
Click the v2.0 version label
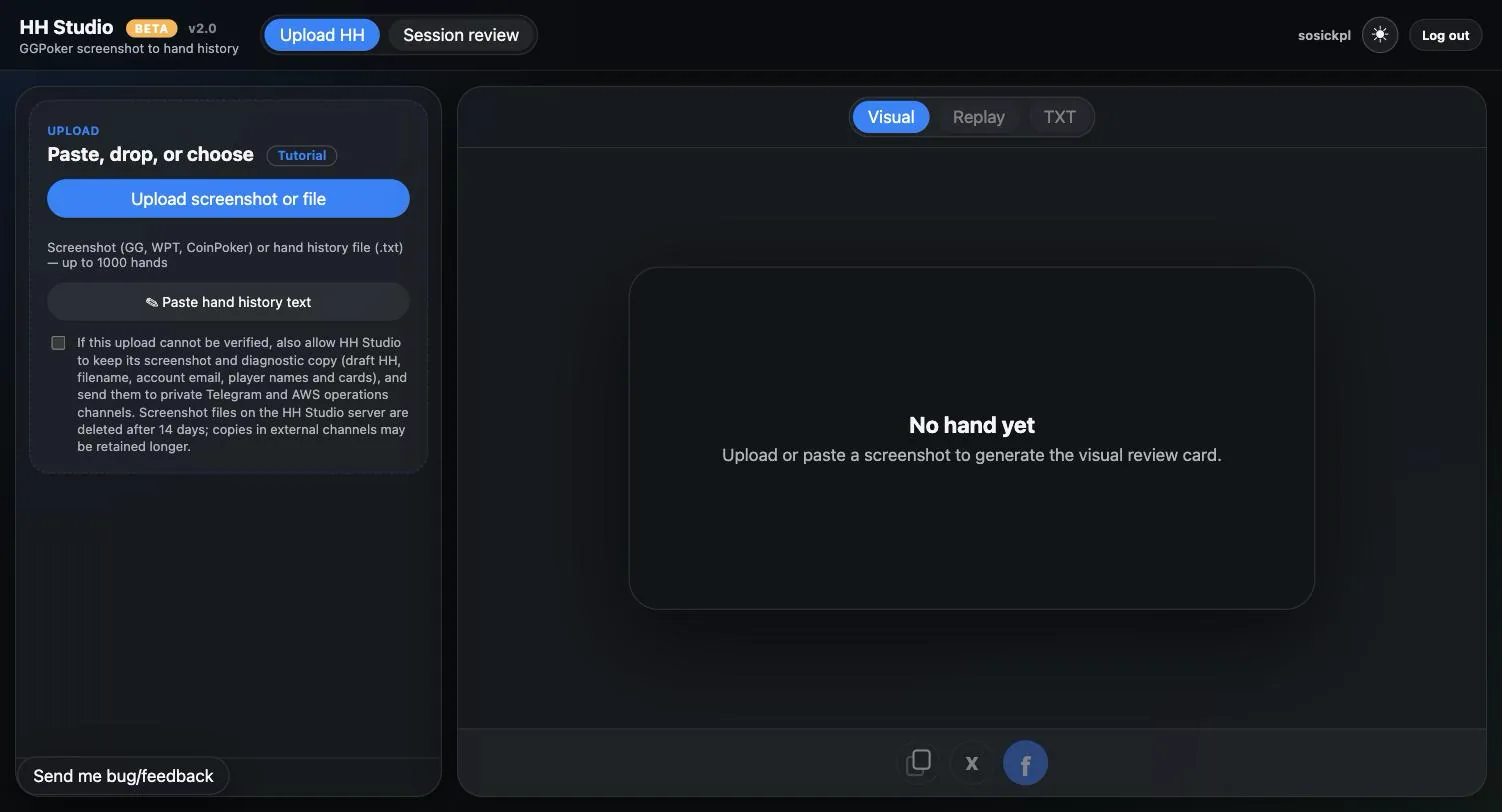pos(202,28)
